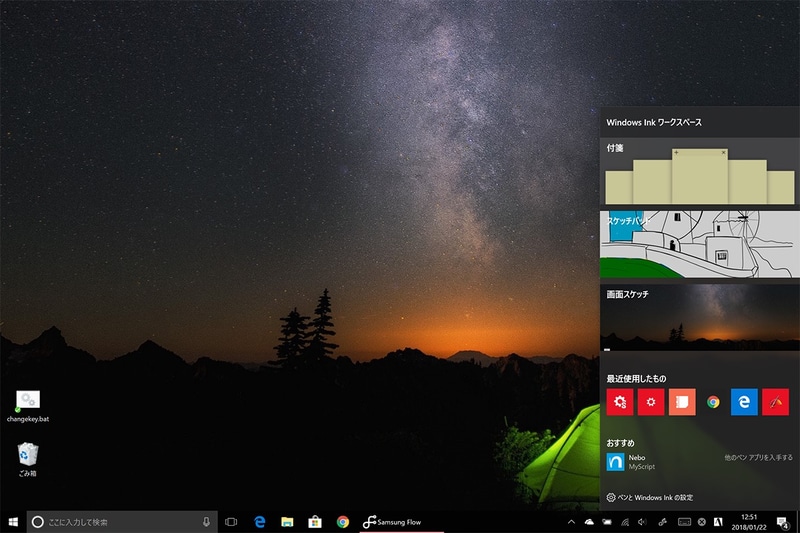Add a note with the sticky note plus

[x=676, y=152]
